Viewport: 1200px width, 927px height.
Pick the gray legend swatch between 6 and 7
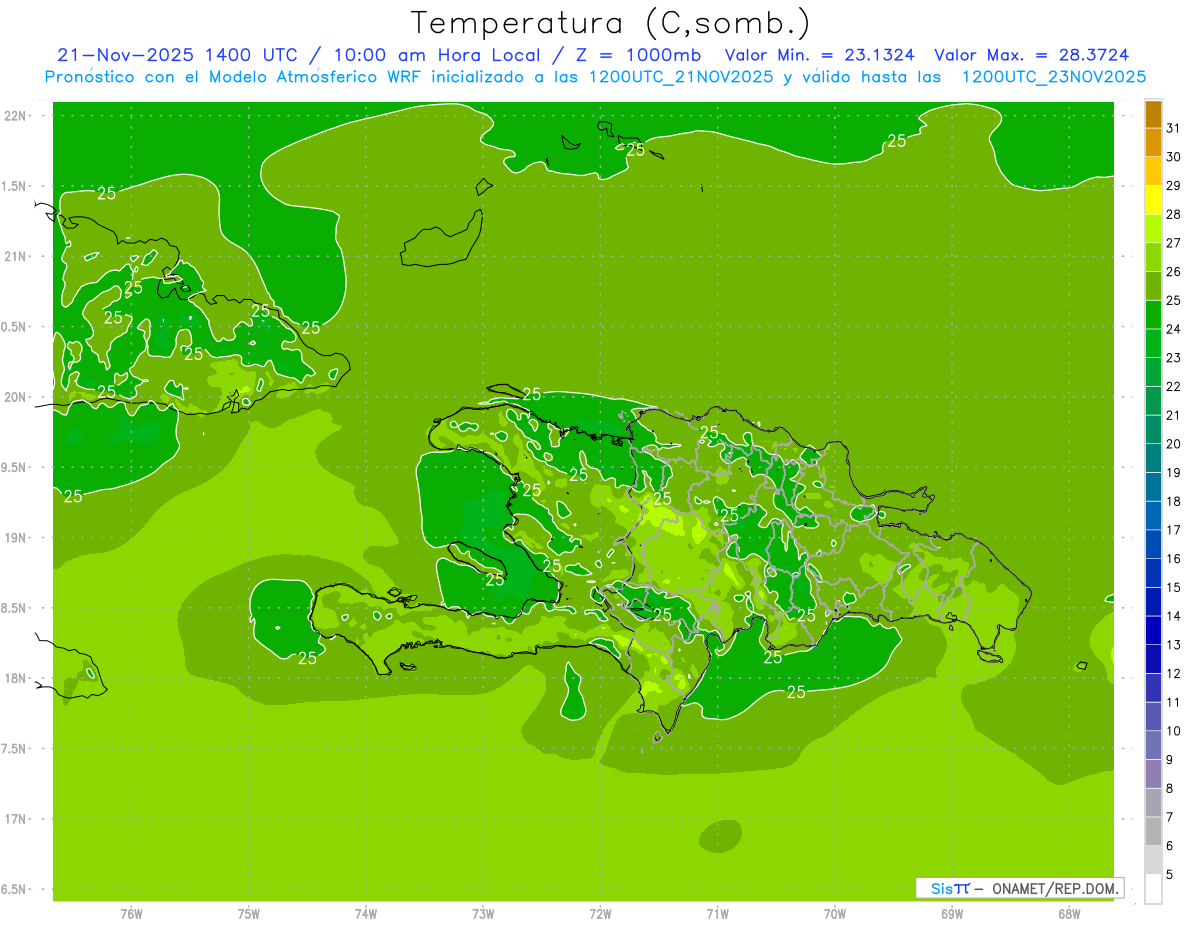[x=1153, y=831]
